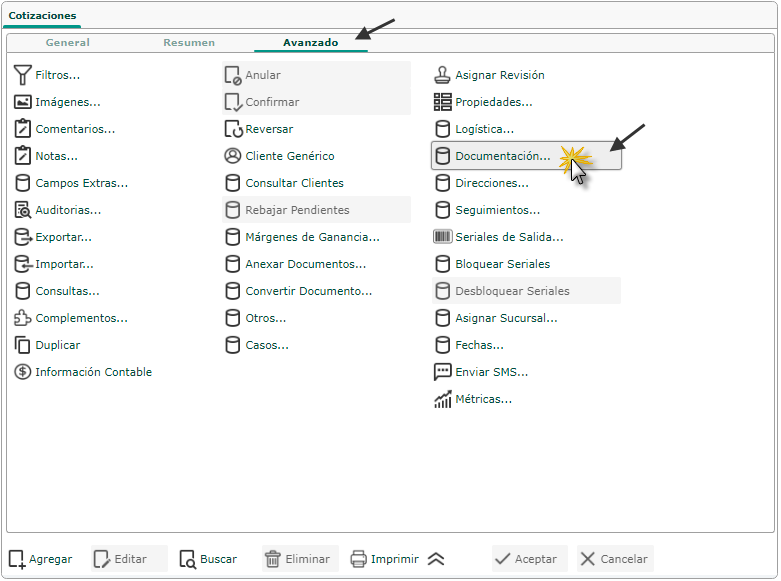Click the Anular document icon

pyautogui.click(x=233, y=75)
